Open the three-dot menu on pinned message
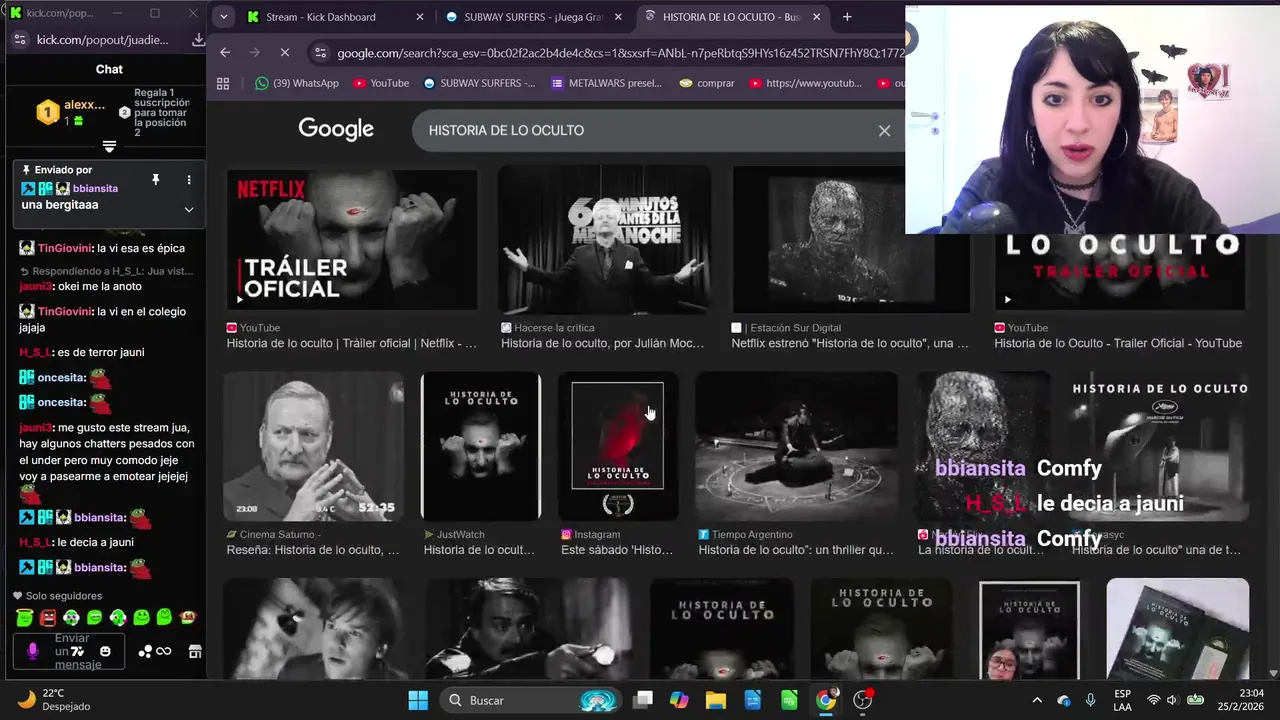The height and width of the screenshot is (720, 1280). 189,180
